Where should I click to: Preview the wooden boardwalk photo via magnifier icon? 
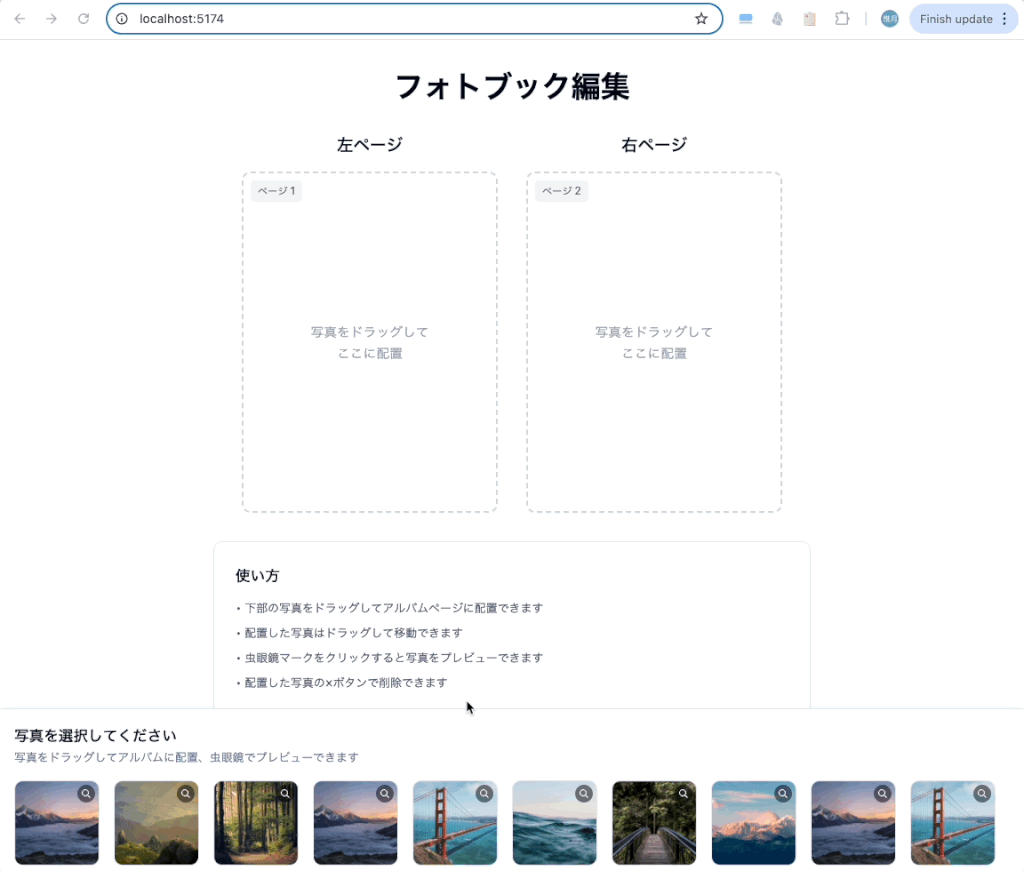click(683, 793)
